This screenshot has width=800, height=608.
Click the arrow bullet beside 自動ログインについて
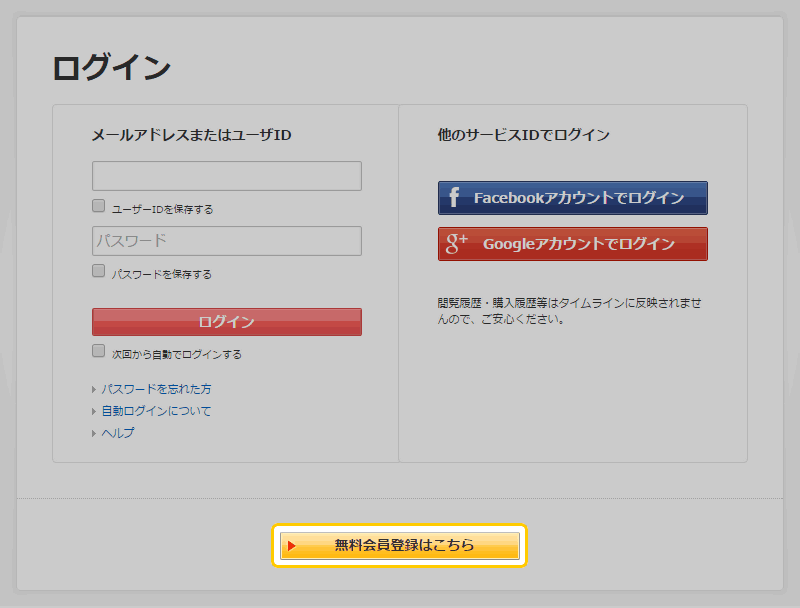click(x=94, y=412)
